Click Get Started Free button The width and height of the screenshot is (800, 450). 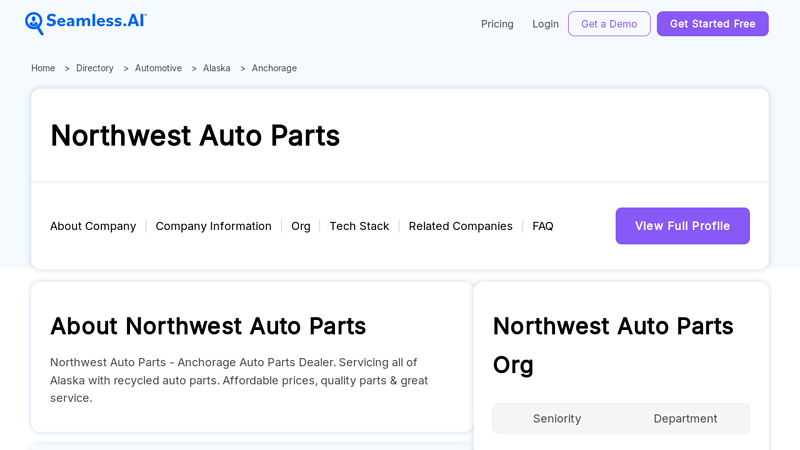pos(712,24)
